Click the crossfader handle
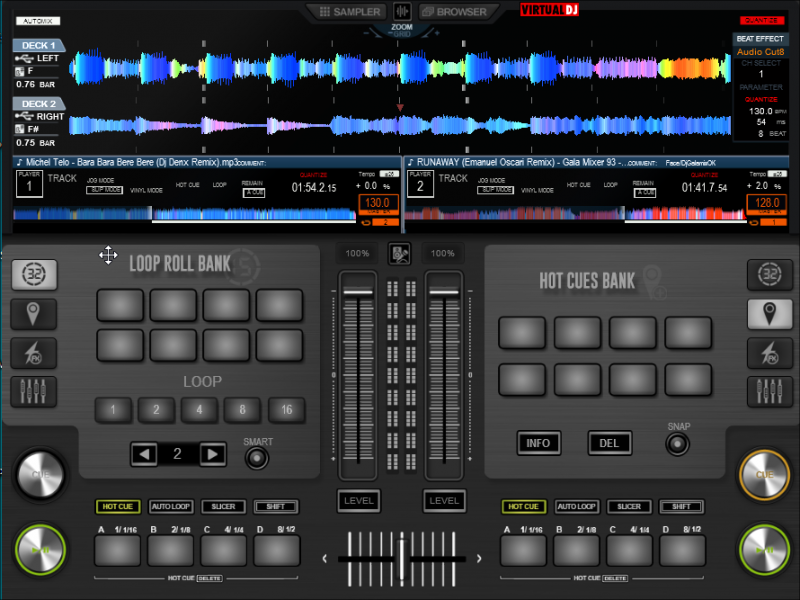Screen dimensions: 800x600 click(402, 559)
